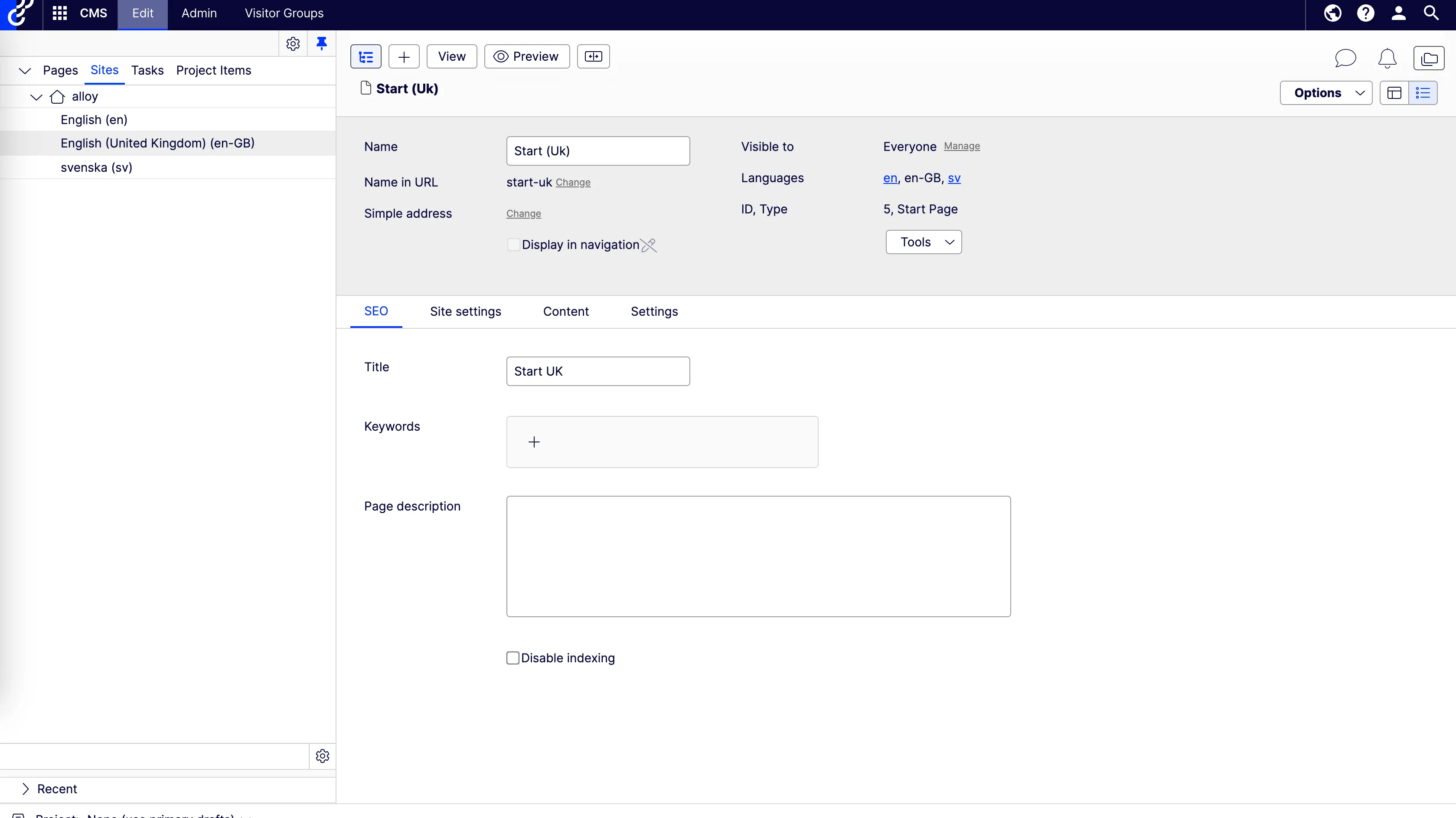
Task: Unpin the navigation pane
Action: coord(322,43)
